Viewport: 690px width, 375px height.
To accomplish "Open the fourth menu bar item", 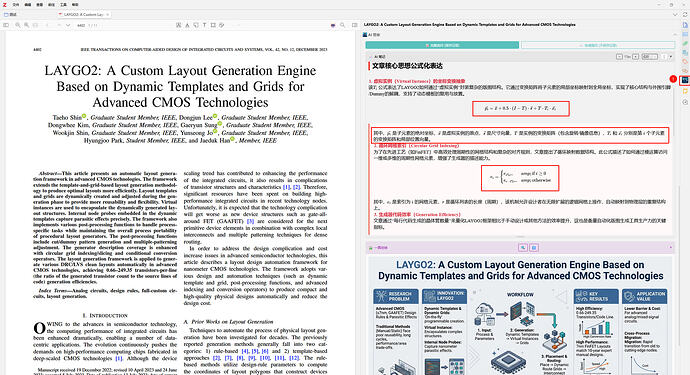I will tap(51, 4).
